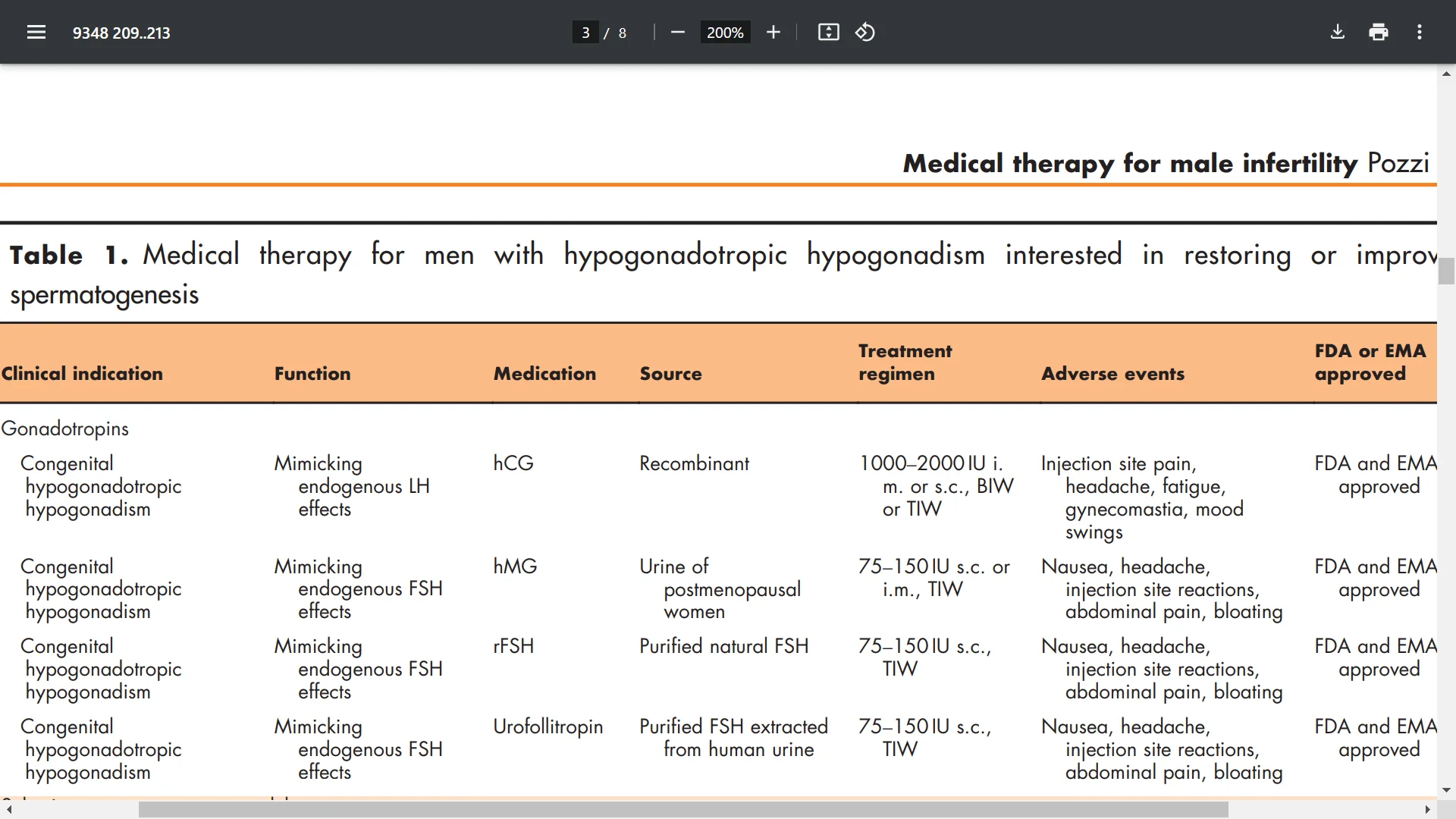The height and width of the screenshot is (819, 1456).
Task: Click the 'Source' column header
Action: (670, 374)
